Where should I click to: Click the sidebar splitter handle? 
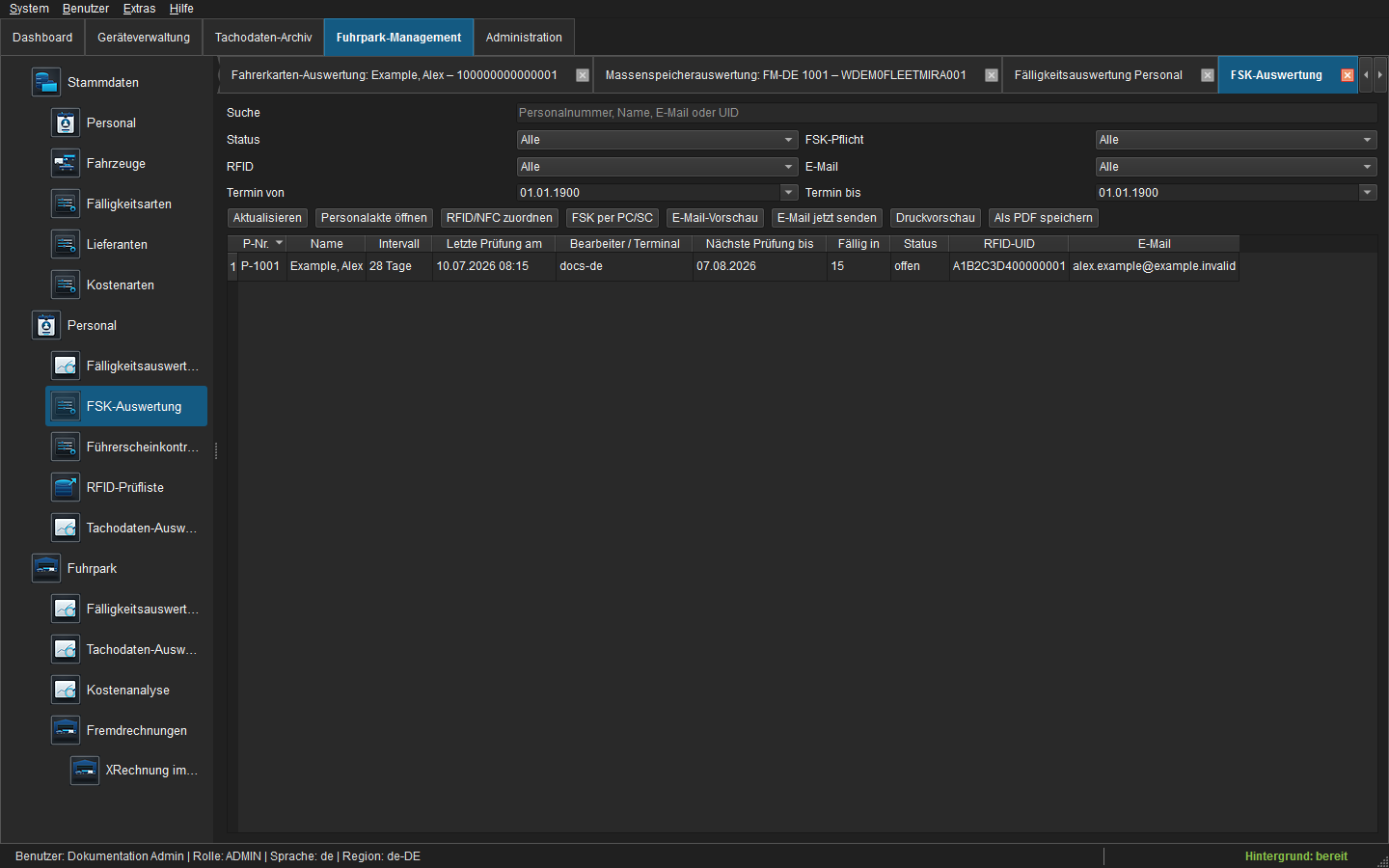pos(216,450)
